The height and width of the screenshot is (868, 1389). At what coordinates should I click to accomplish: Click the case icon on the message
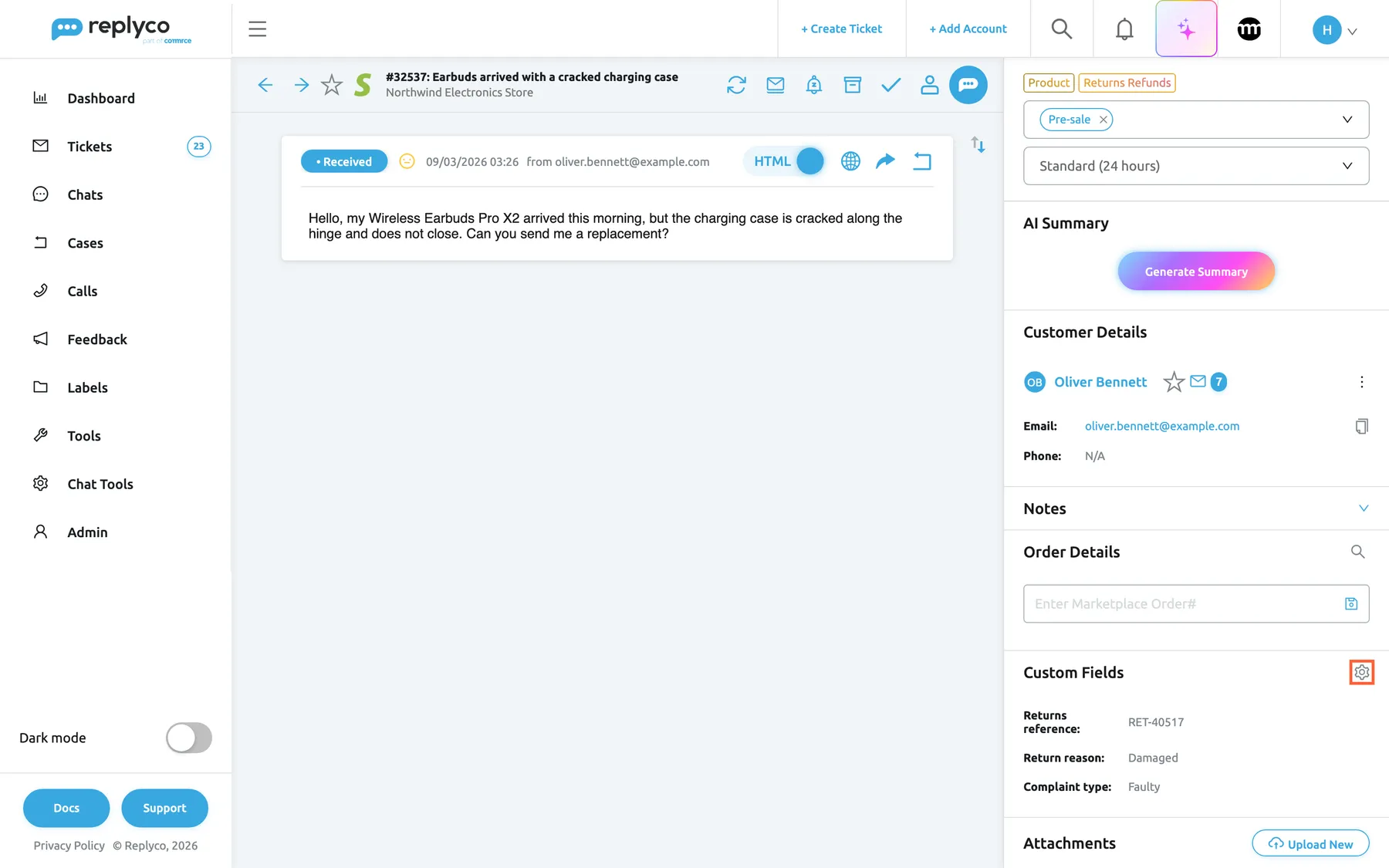(x=922, y=161)
